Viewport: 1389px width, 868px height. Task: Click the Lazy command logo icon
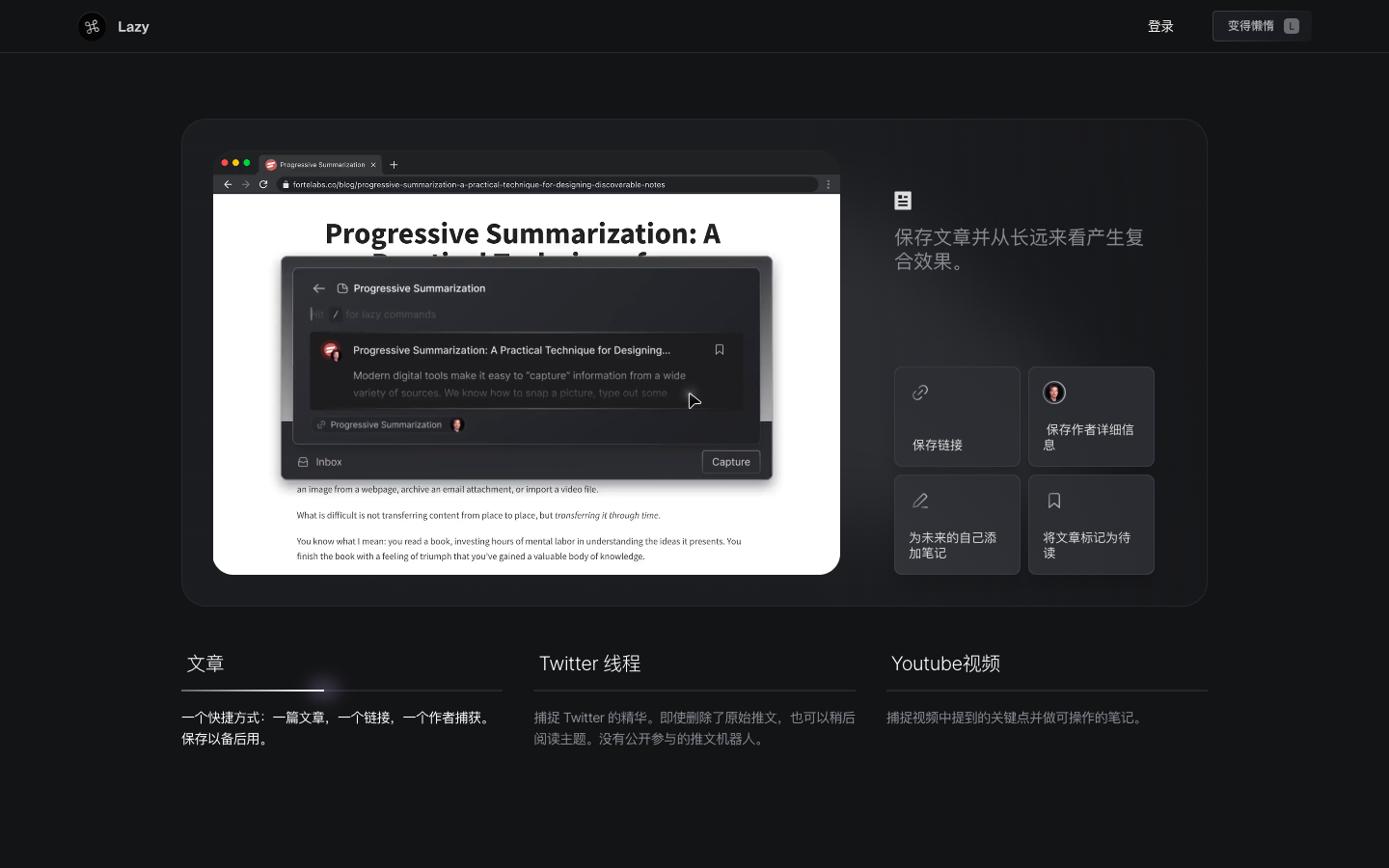[92, 26]
